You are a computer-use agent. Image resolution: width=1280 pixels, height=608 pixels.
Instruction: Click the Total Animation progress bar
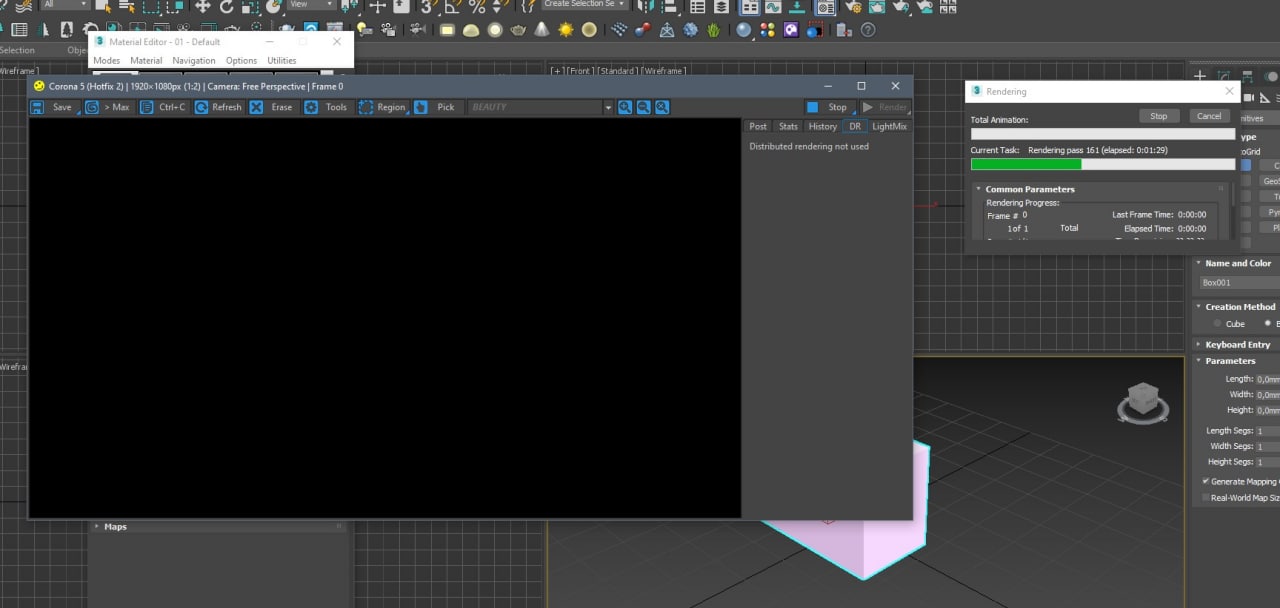[1103, 133]
